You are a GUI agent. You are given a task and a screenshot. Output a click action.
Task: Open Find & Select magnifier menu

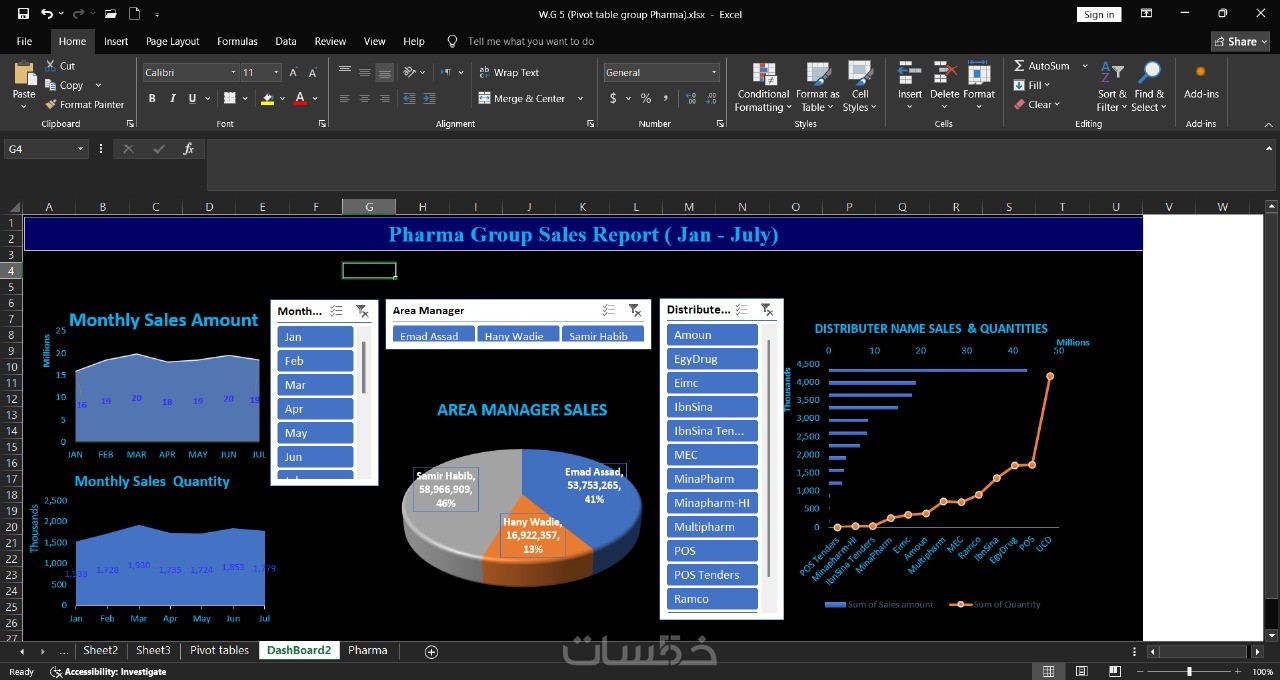1149,87
